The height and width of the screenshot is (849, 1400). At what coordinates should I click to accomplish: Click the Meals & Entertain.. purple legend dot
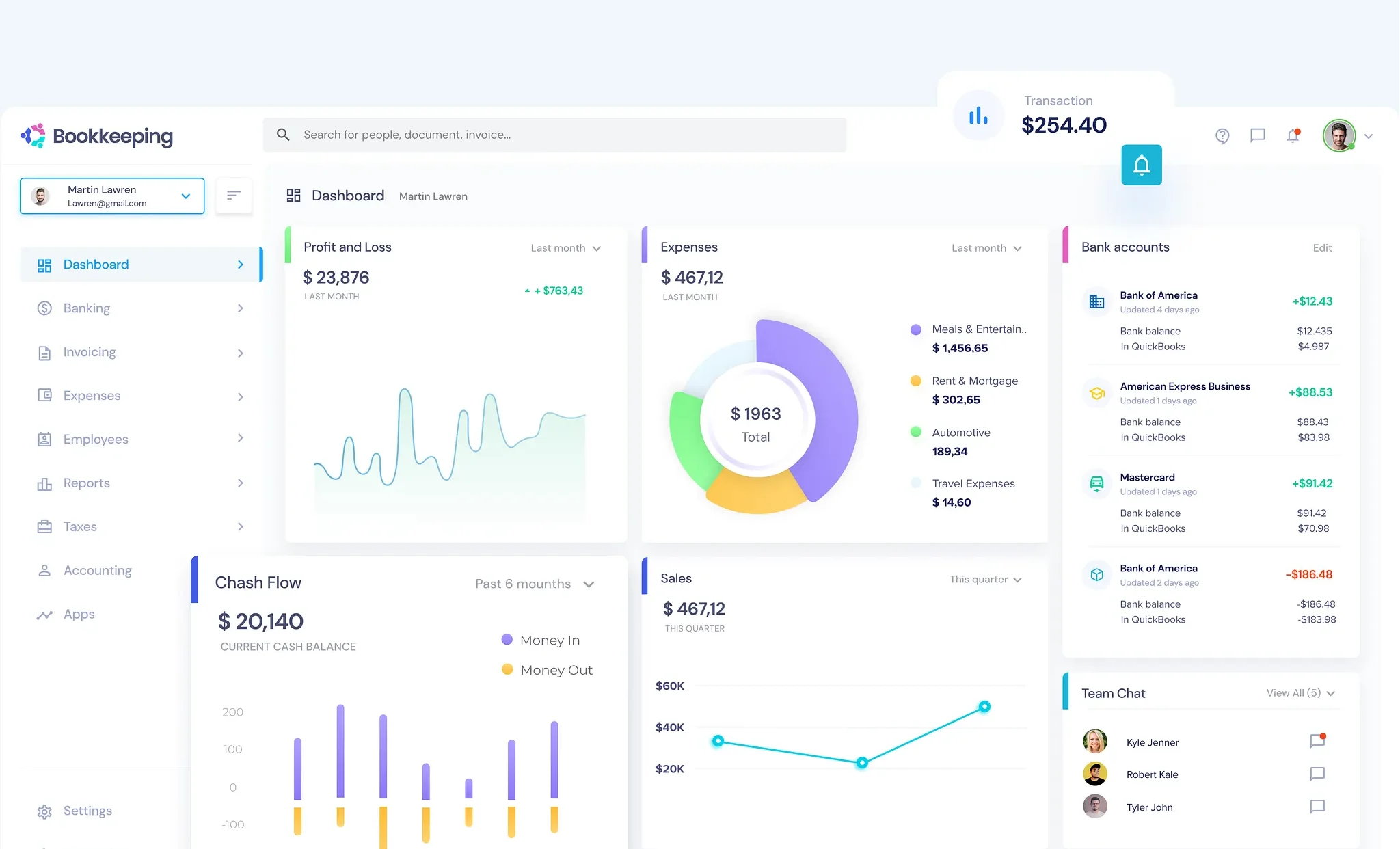pos(916,329)
